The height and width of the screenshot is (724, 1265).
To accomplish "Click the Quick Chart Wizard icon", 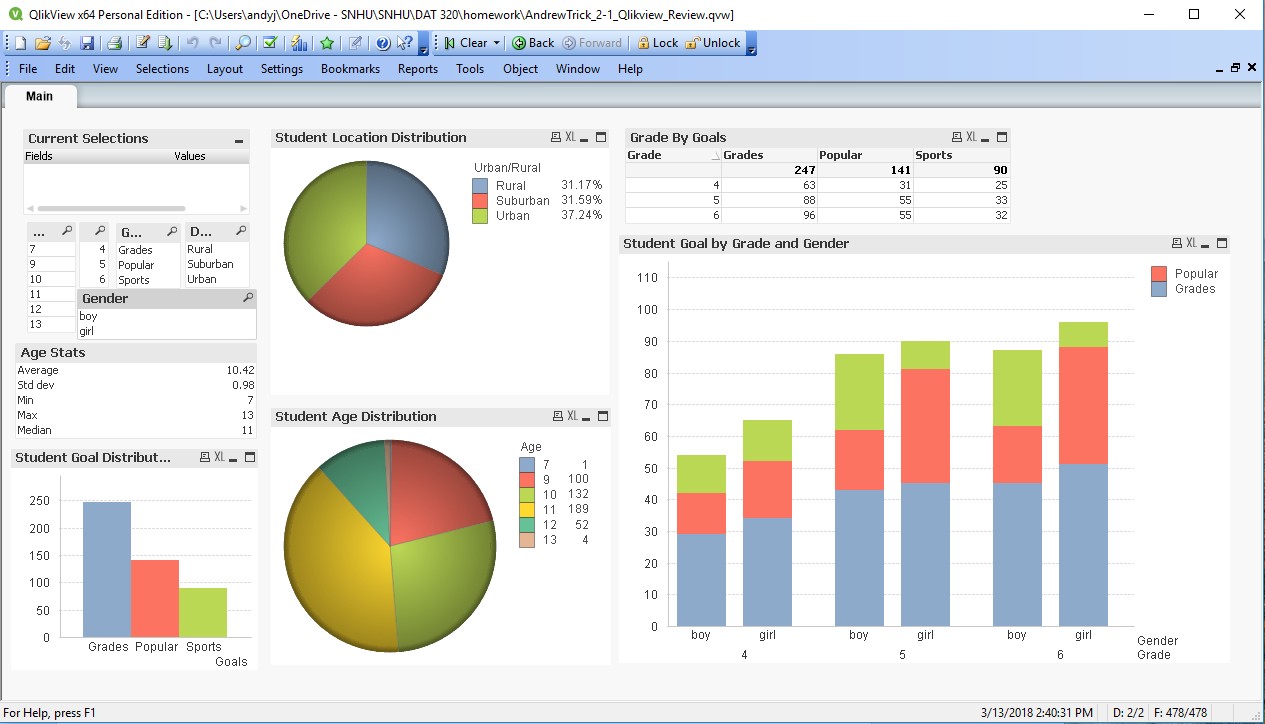I will 298,43.
